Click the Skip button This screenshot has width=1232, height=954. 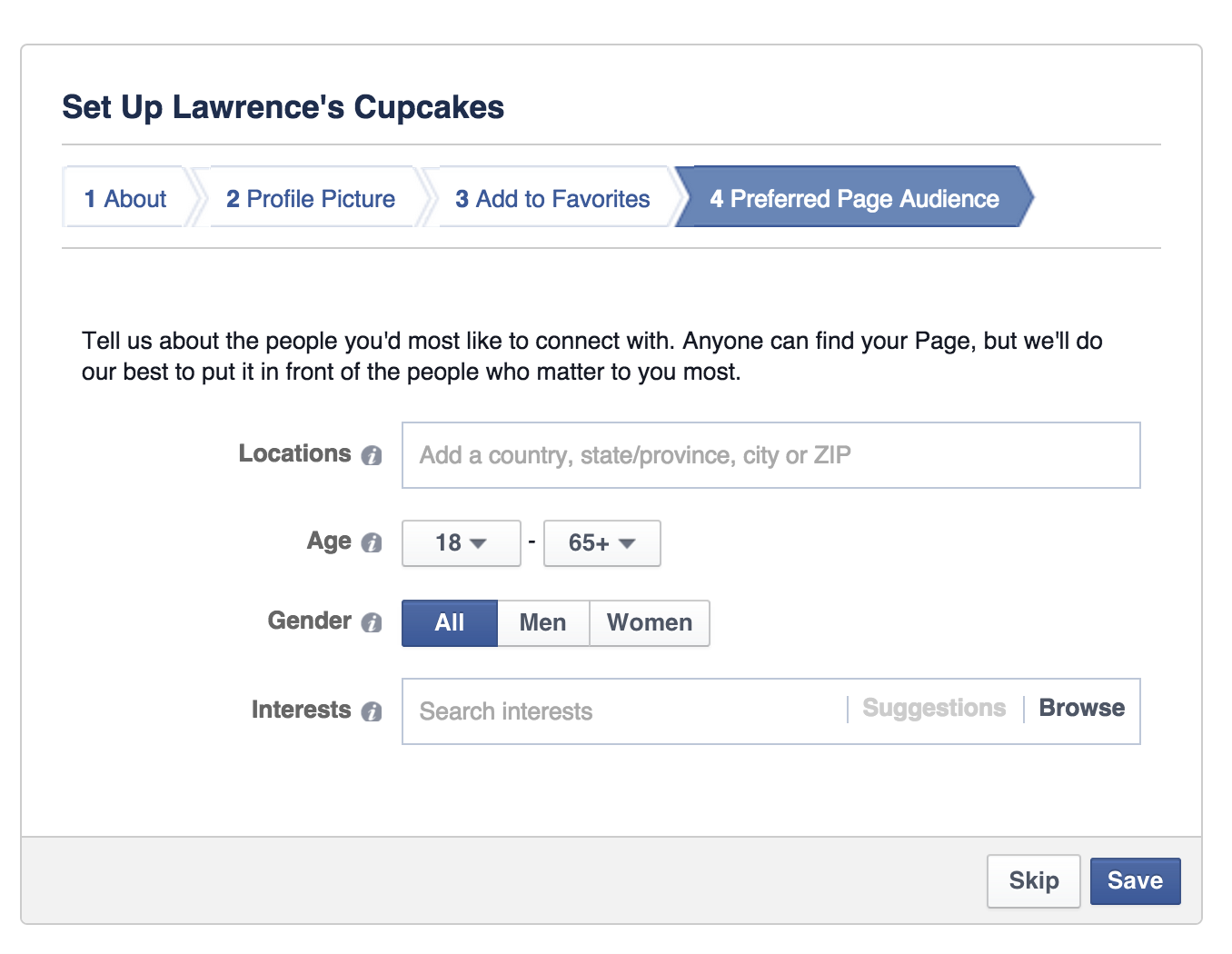1034,880
